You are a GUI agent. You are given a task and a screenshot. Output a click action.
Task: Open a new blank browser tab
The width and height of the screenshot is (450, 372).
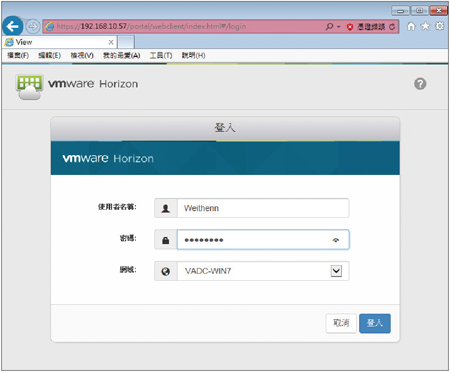[126, 42]
